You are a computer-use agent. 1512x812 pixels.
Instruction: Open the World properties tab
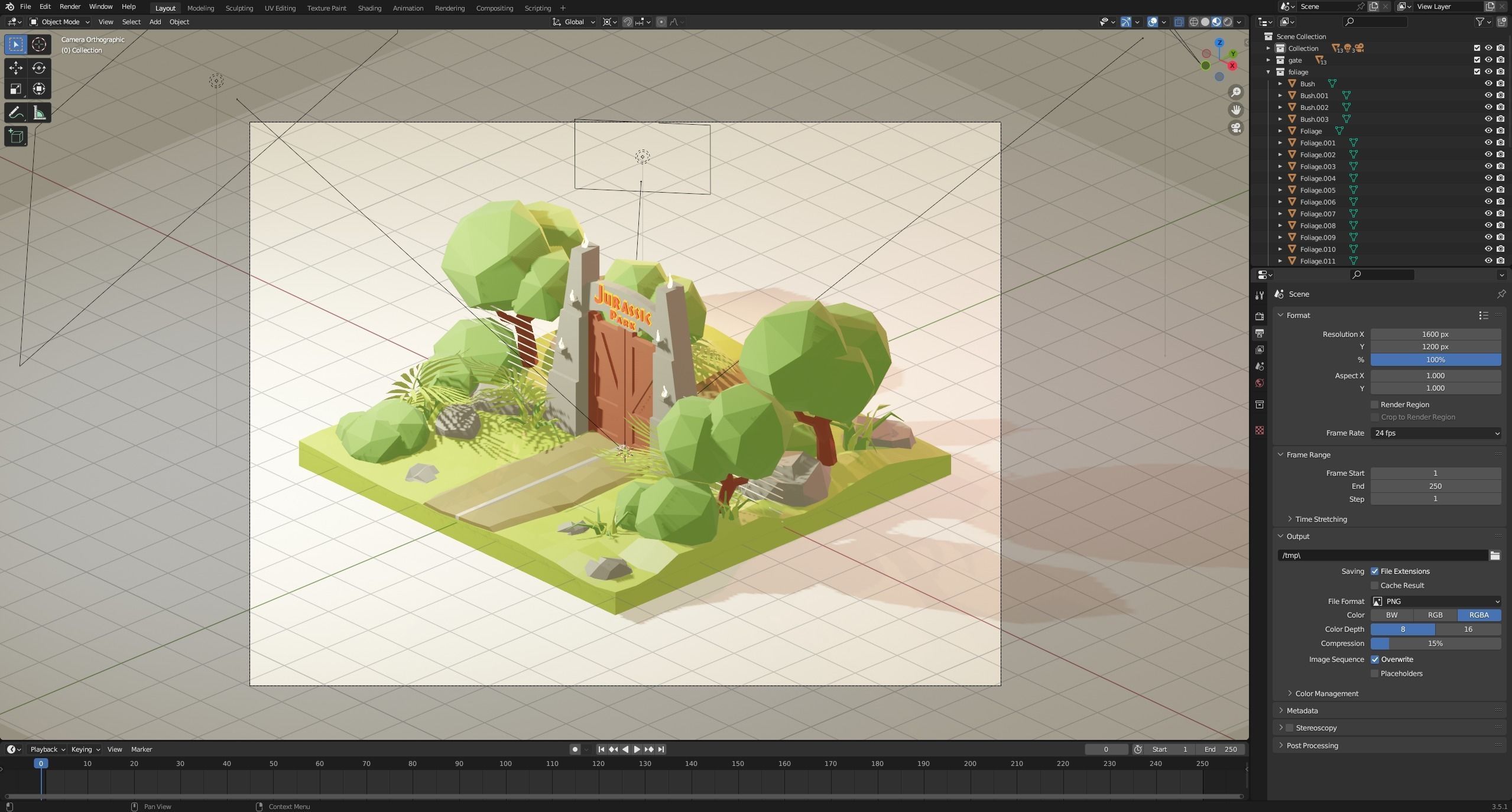point(1260,383)
